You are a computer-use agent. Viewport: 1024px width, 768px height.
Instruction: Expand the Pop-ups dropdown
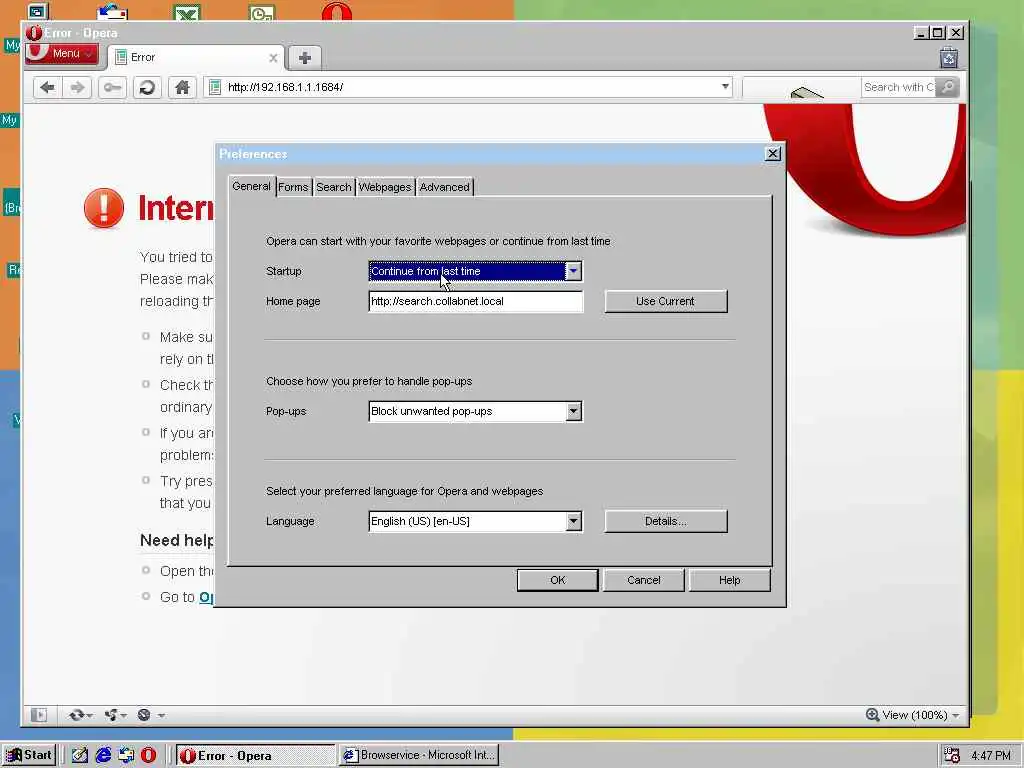[x=573, y=411]
